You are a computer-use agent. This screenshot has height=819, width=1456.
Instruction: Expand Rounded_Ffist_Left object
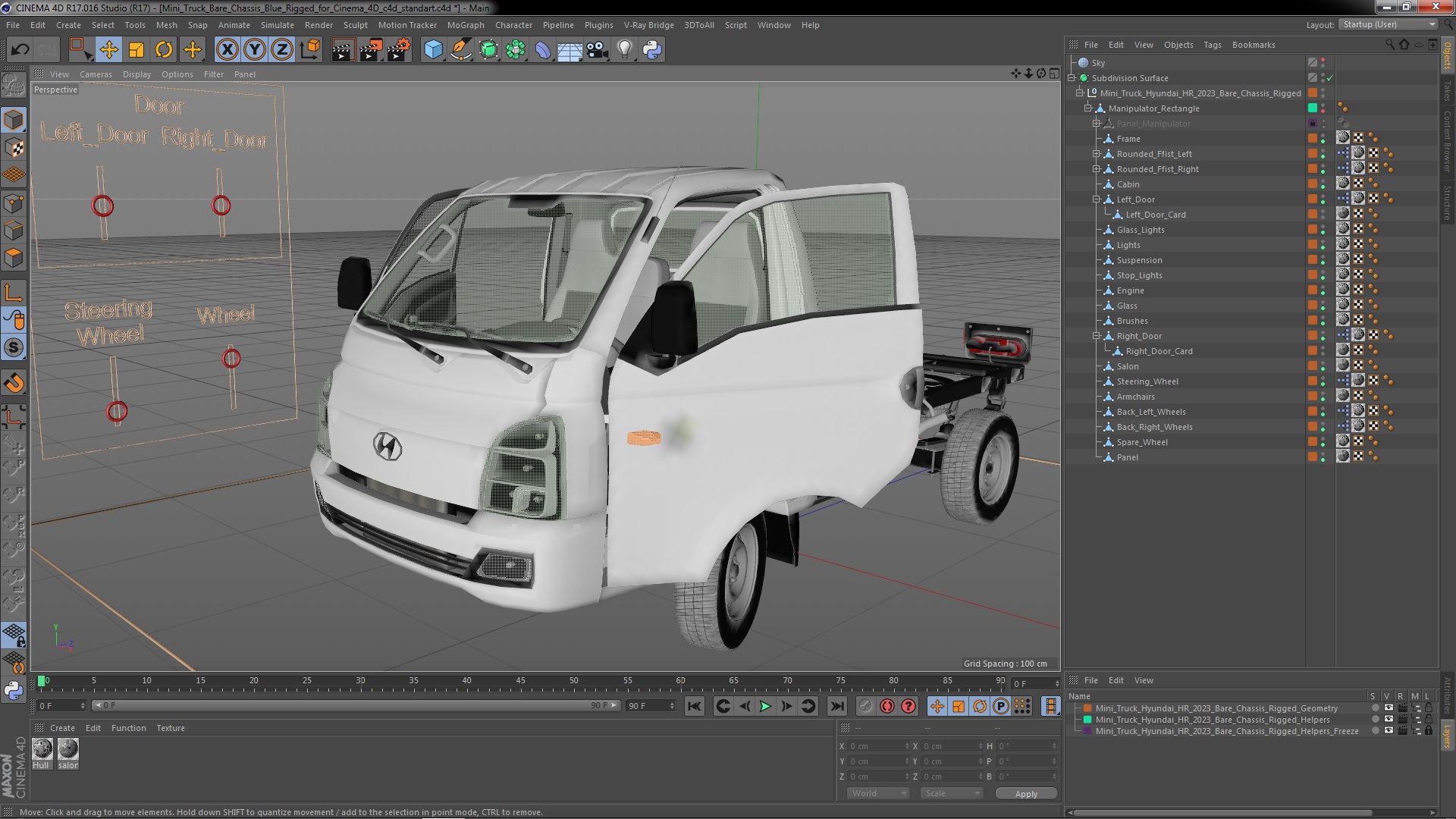[1096, 154]
